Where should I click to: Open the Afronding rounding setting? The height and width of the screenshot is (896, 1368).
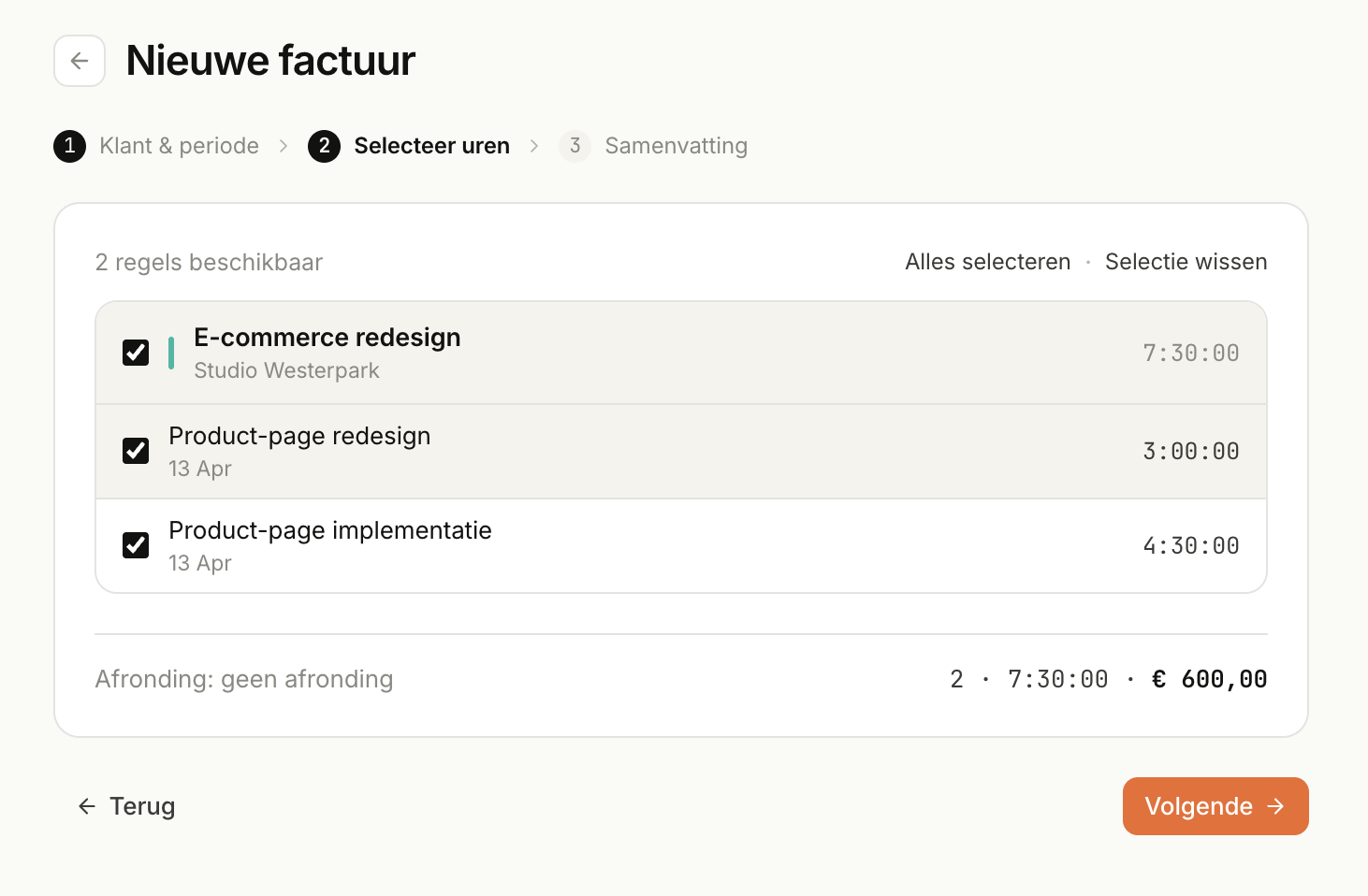coord(244,679)
